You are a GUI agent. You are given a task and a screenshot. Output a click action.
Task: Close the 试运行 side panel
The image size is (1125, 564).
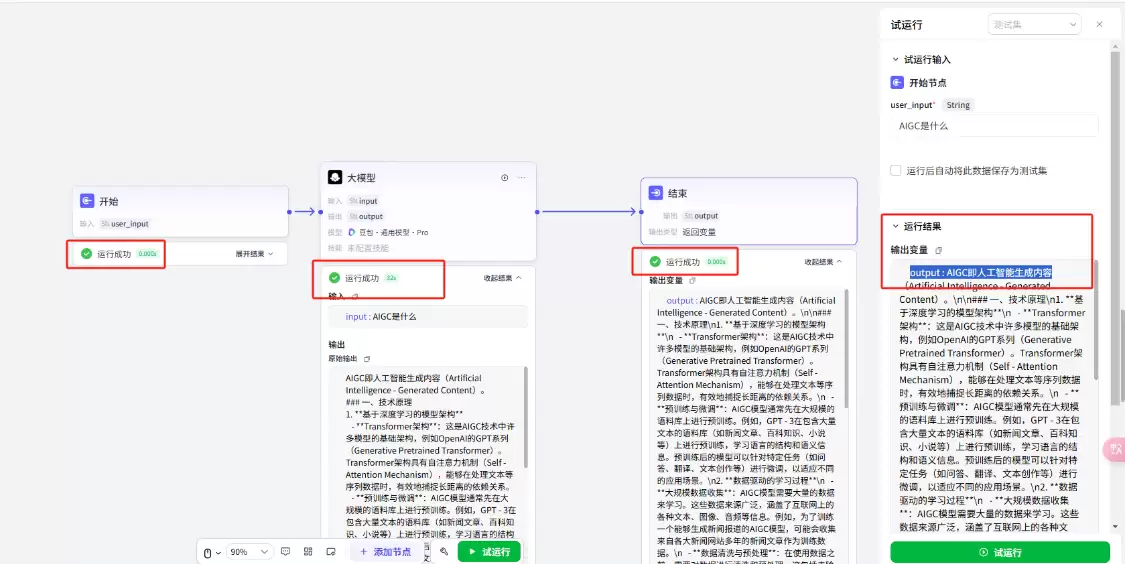[x=1099, y=24]
